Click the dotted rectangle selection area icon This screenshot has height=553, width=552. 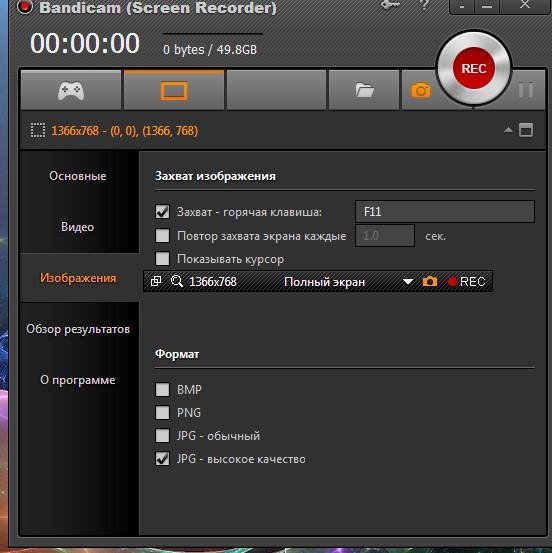(x=38, y=130)
